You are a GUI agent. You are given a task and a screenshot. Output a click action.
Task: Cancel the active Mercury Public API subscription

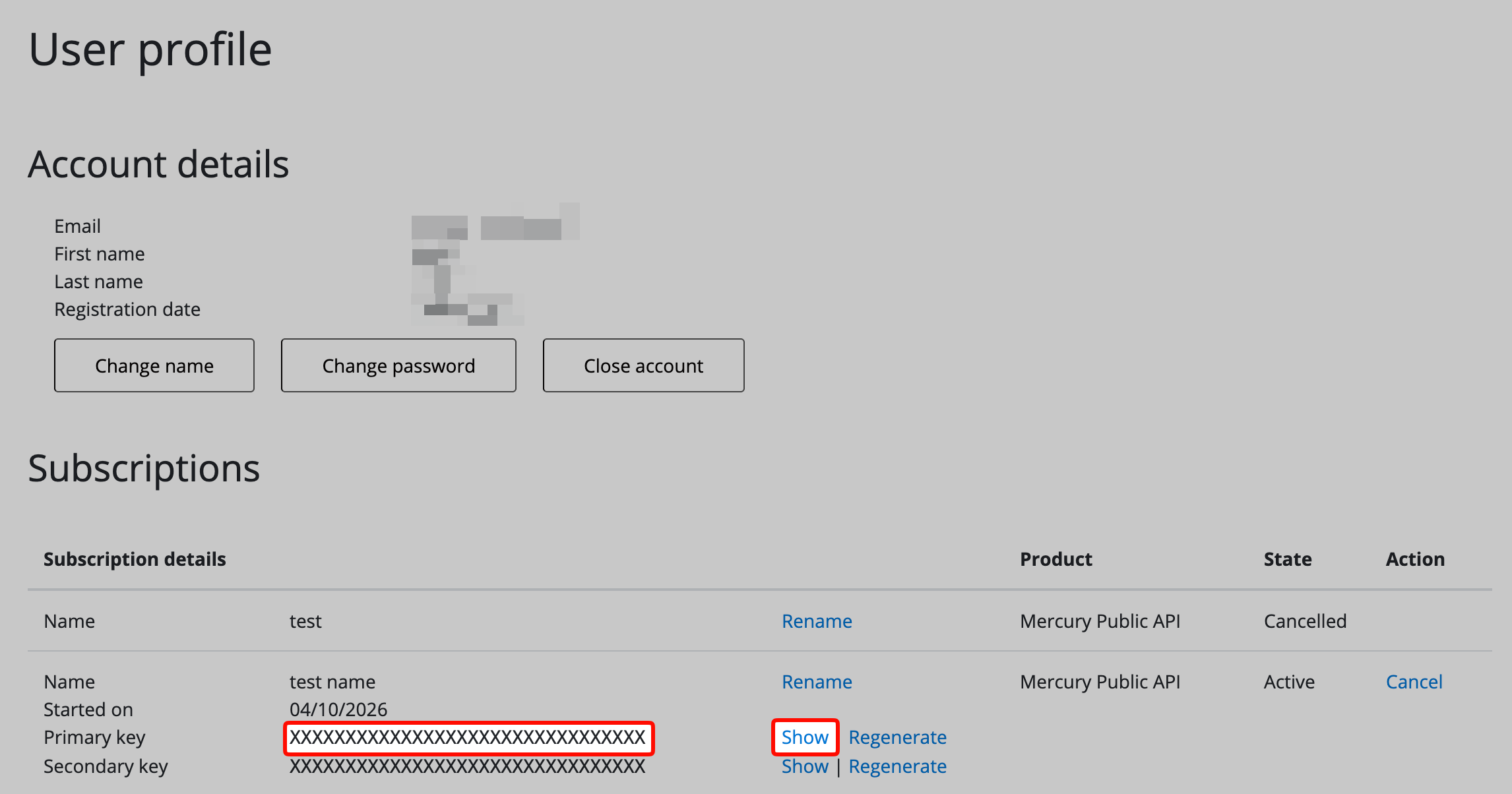tap(1414, 682)
